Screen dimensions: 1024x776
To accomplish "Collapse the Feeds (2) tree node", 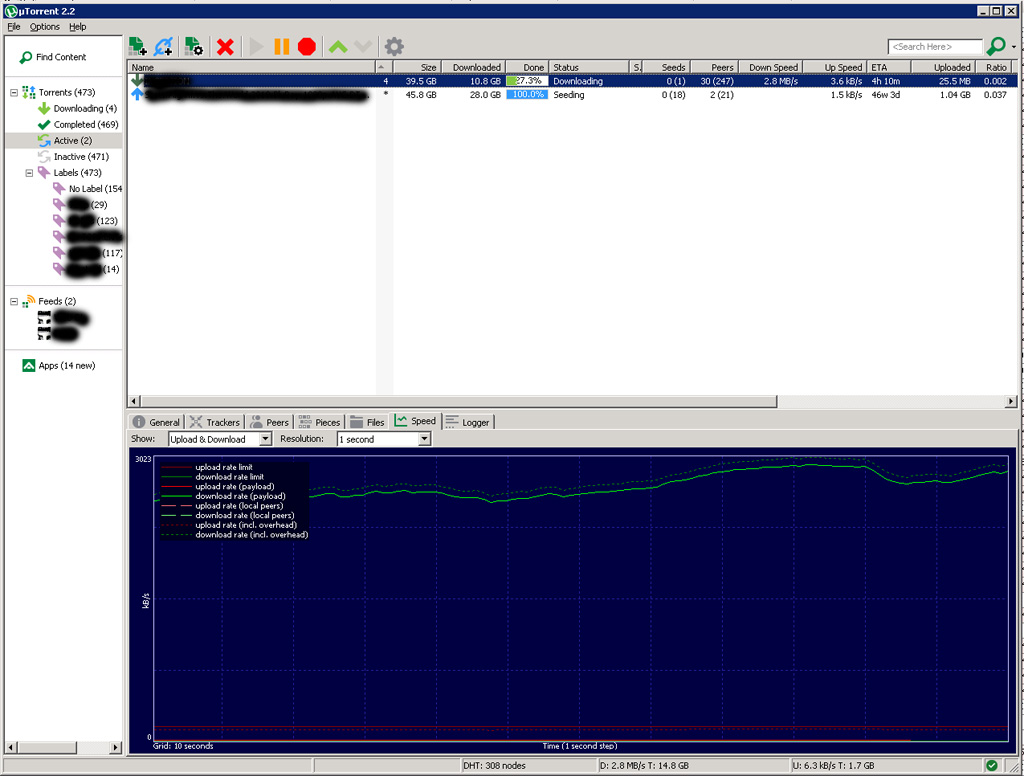I will pos(14,302).
